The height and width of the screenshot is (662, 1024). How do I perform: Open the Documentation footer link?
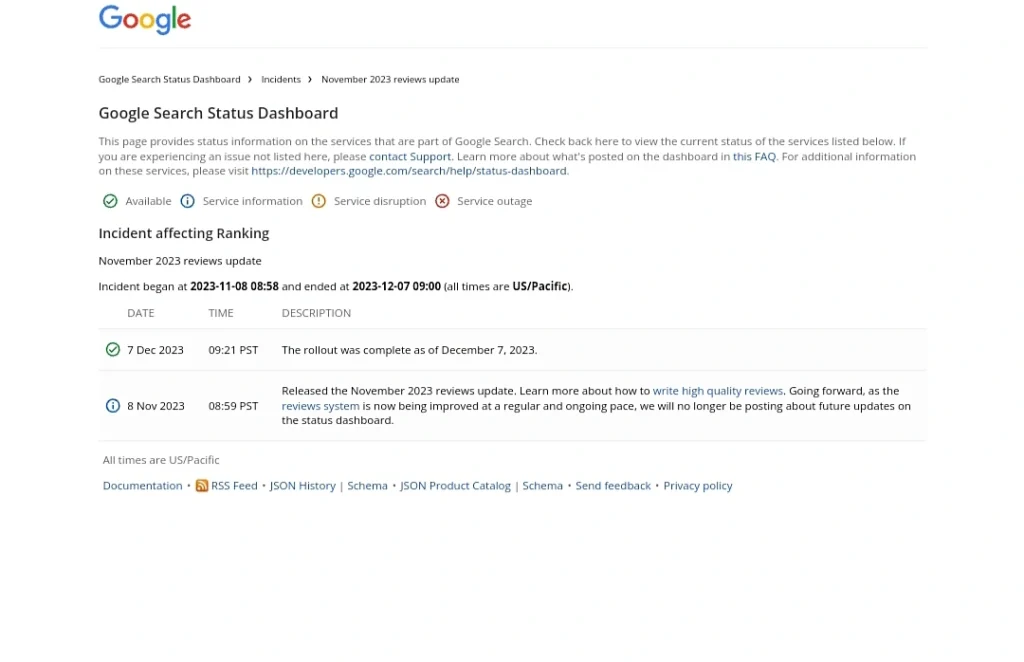[142, 485]
